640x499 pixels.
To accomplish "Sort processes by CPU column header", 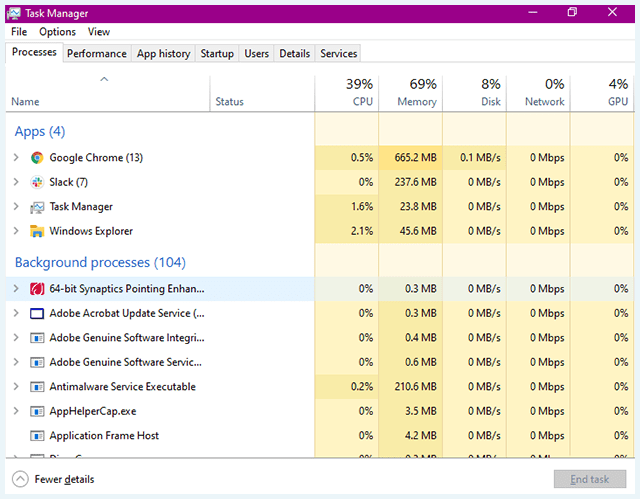I will pos(347,93).
